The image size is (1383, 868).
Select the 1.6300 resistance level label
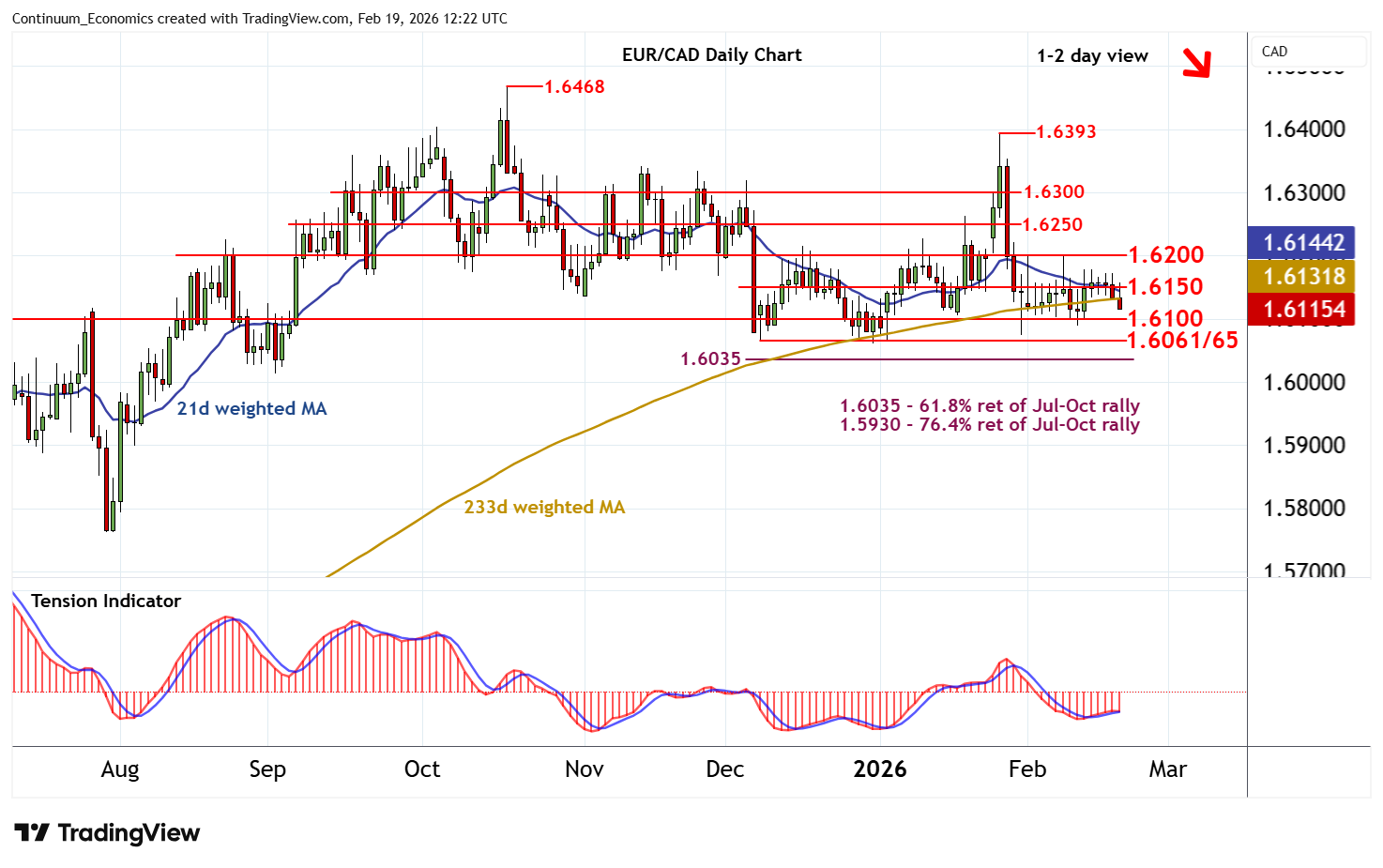click(1053, 192)
